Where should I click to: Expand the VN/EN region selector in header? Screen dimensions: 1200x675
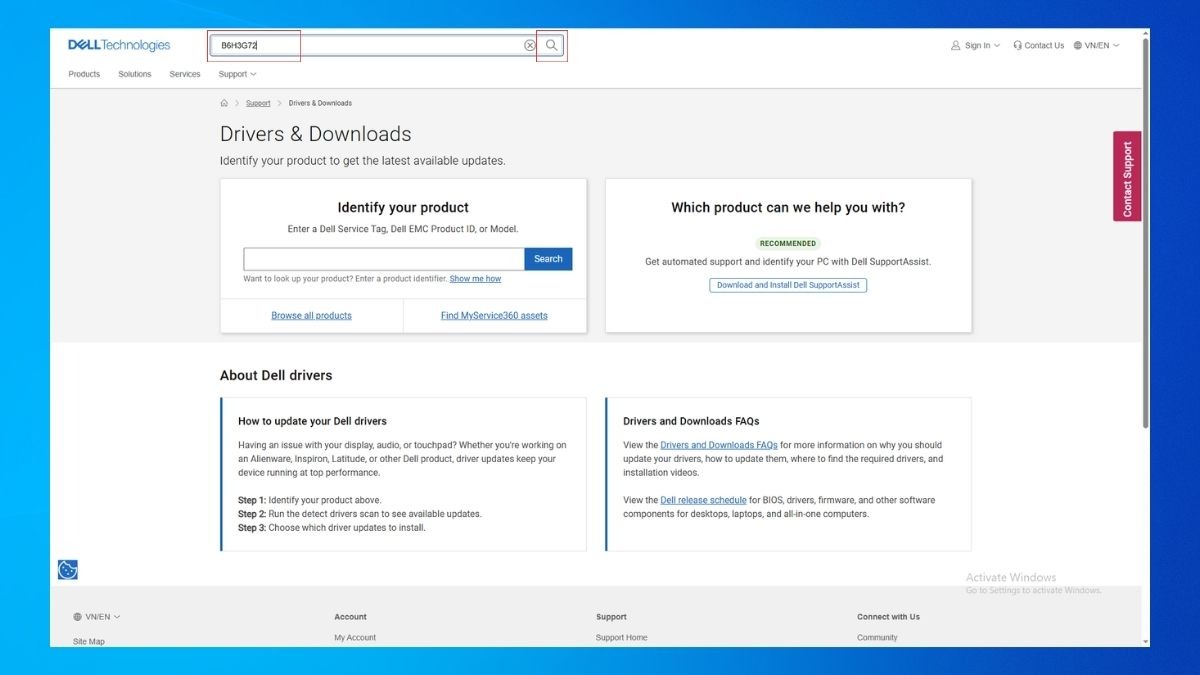click(x=1096, y=45)
